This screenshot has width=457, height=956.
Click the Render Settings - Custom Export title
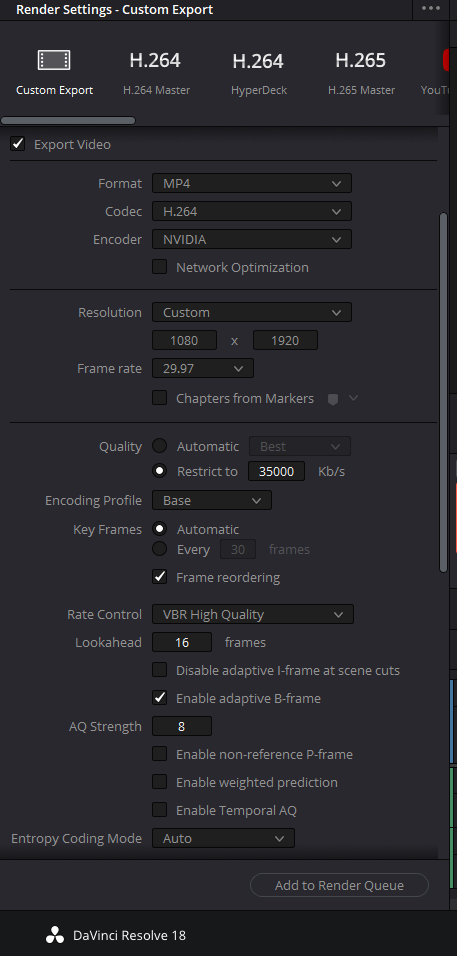tap(115, 9)
